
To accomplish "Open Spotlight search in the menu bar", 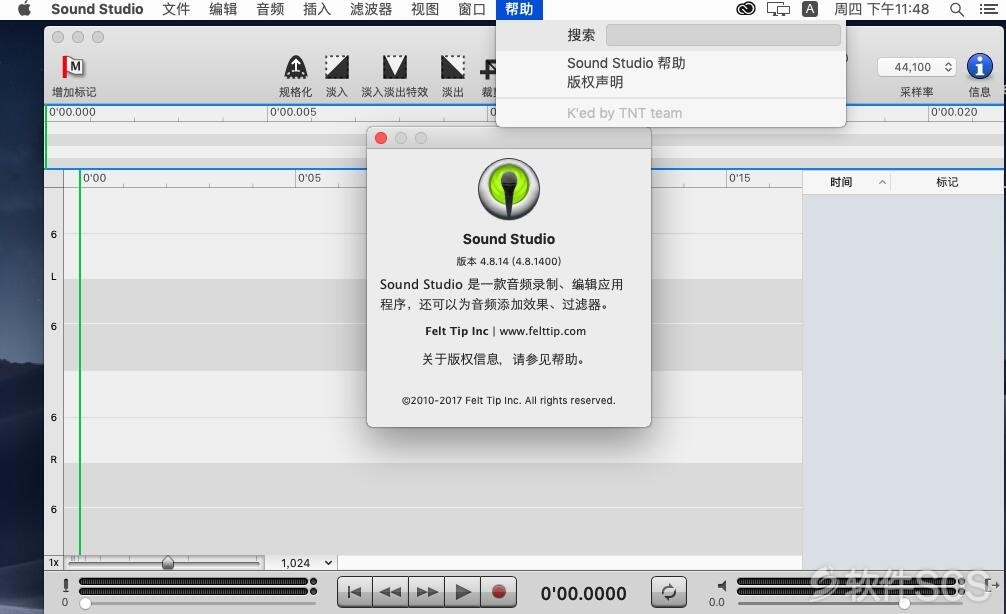I will (957, 9).
